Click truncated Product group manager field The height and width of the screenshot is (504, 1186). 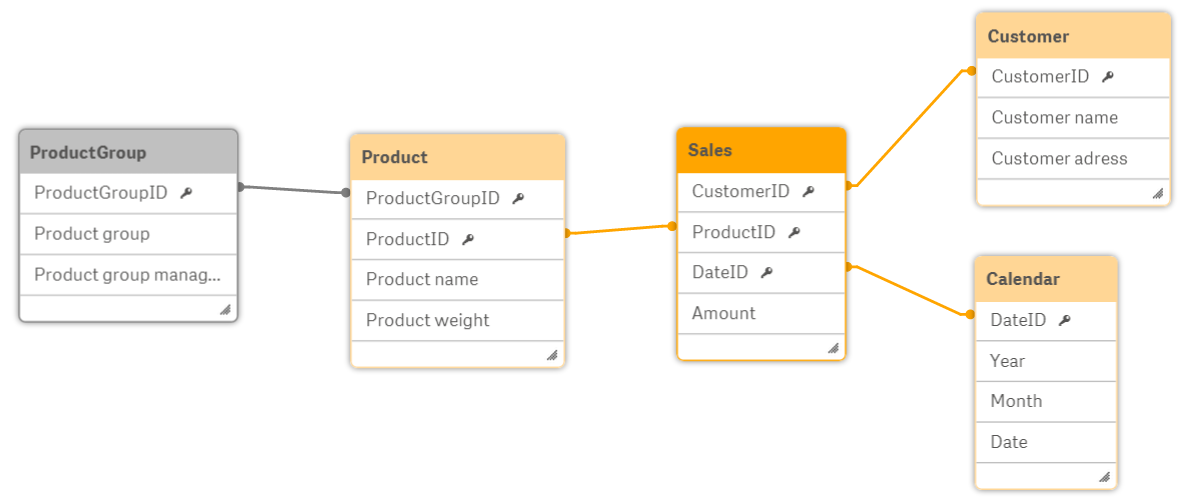pyautogui.click(x=129, y=275)
